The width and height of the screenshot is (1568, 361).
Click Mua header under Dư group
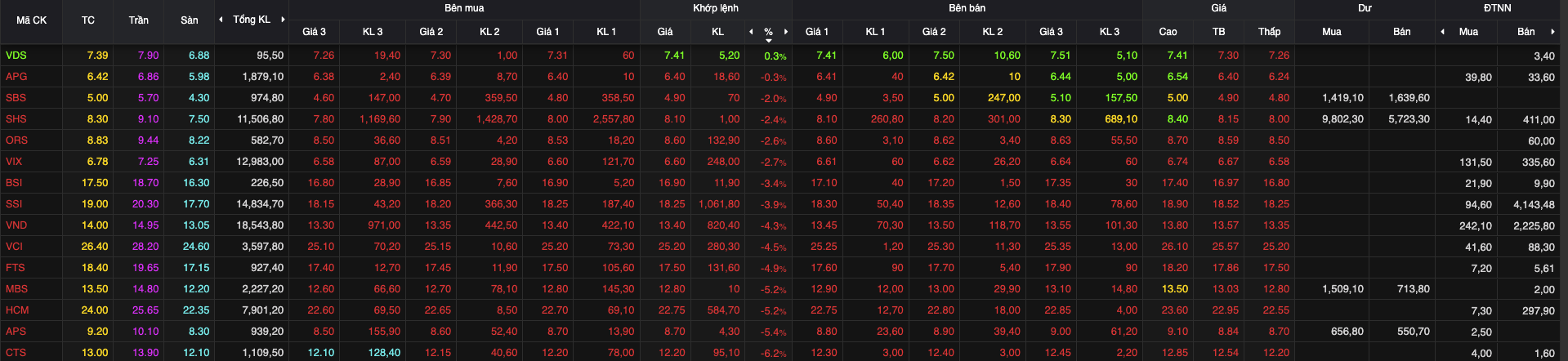click(1331, 32)
